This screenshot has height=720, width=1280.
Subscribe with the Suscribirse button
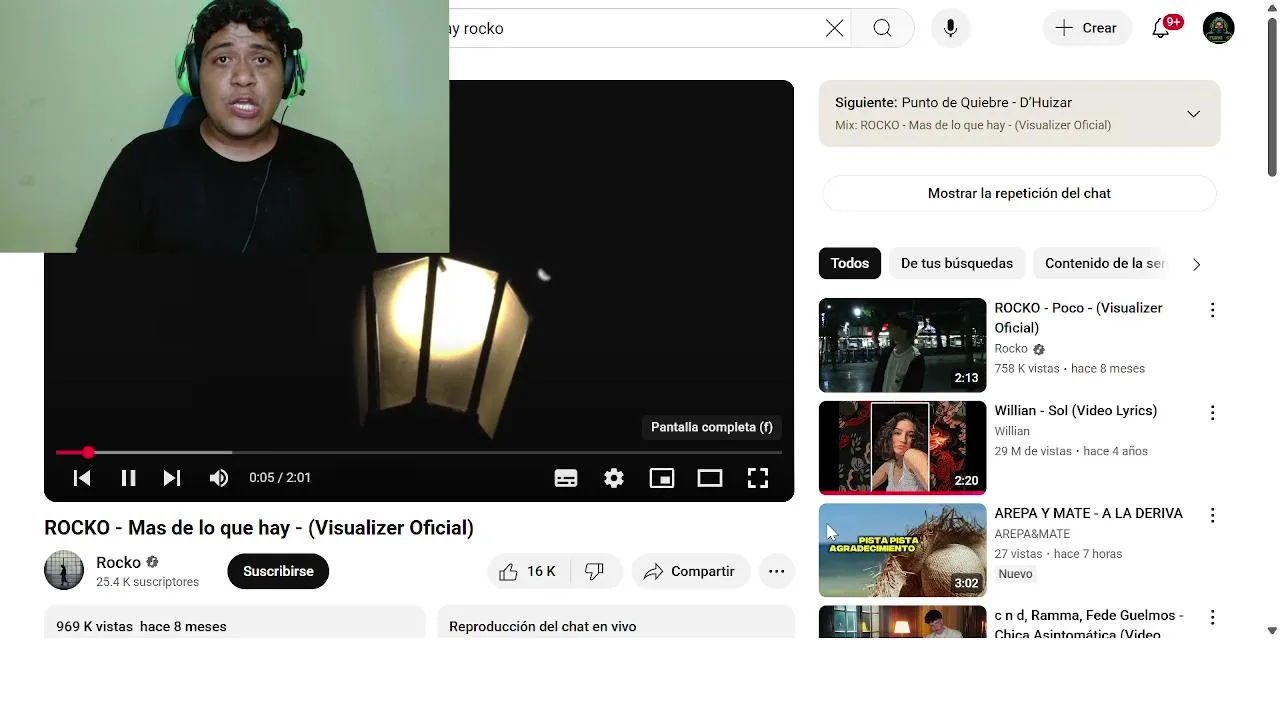(278, 571)
